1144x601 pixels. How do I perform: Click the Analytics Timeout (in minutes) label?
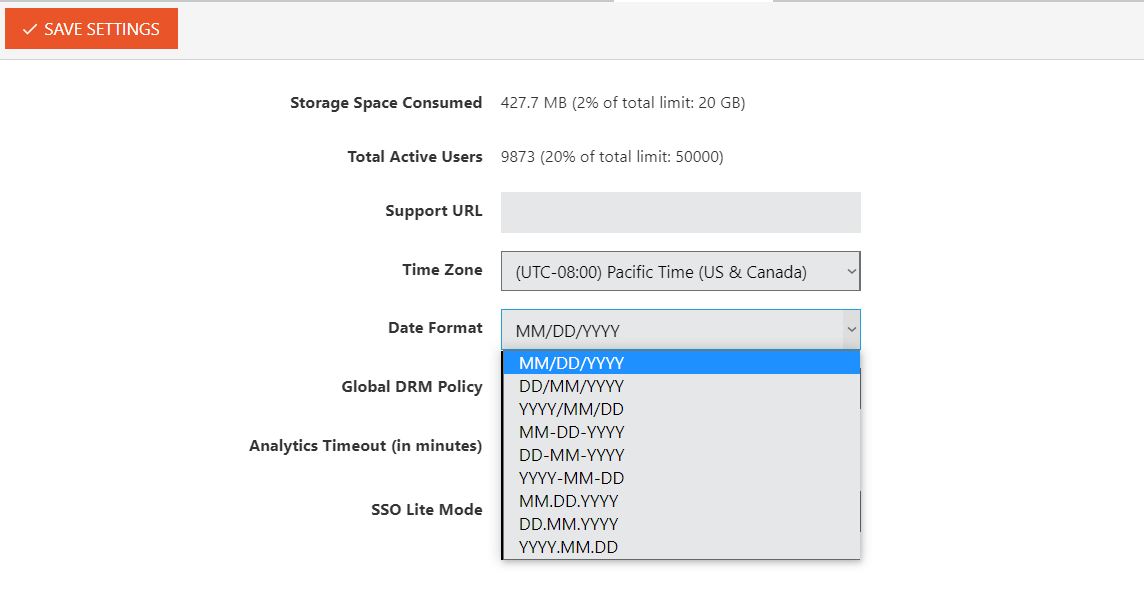pos(365,446)
